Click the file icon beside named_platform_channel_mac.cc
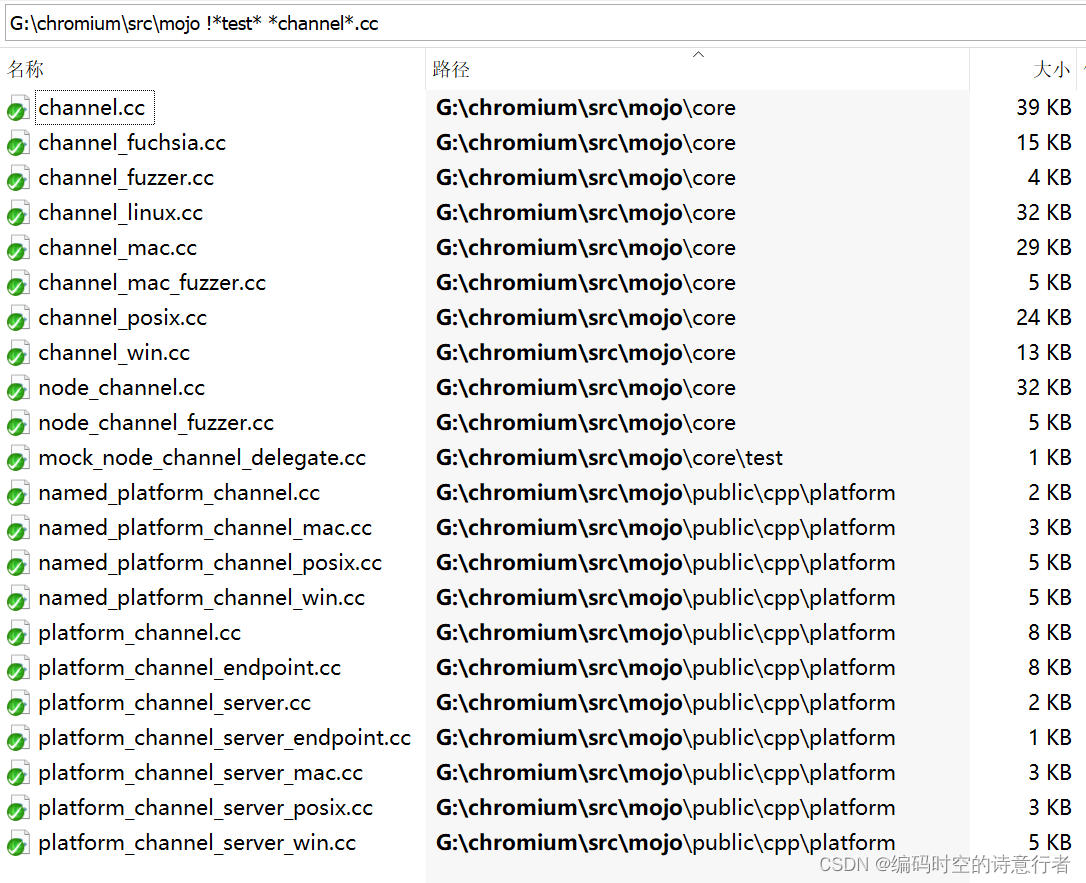The image size is (1086, 883). [18, 528]
